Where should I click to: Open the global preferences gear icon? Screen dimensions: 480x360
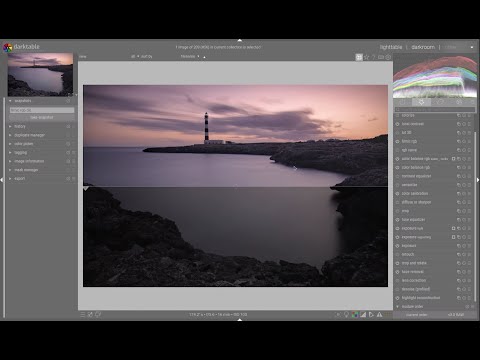tap(388, 57)
